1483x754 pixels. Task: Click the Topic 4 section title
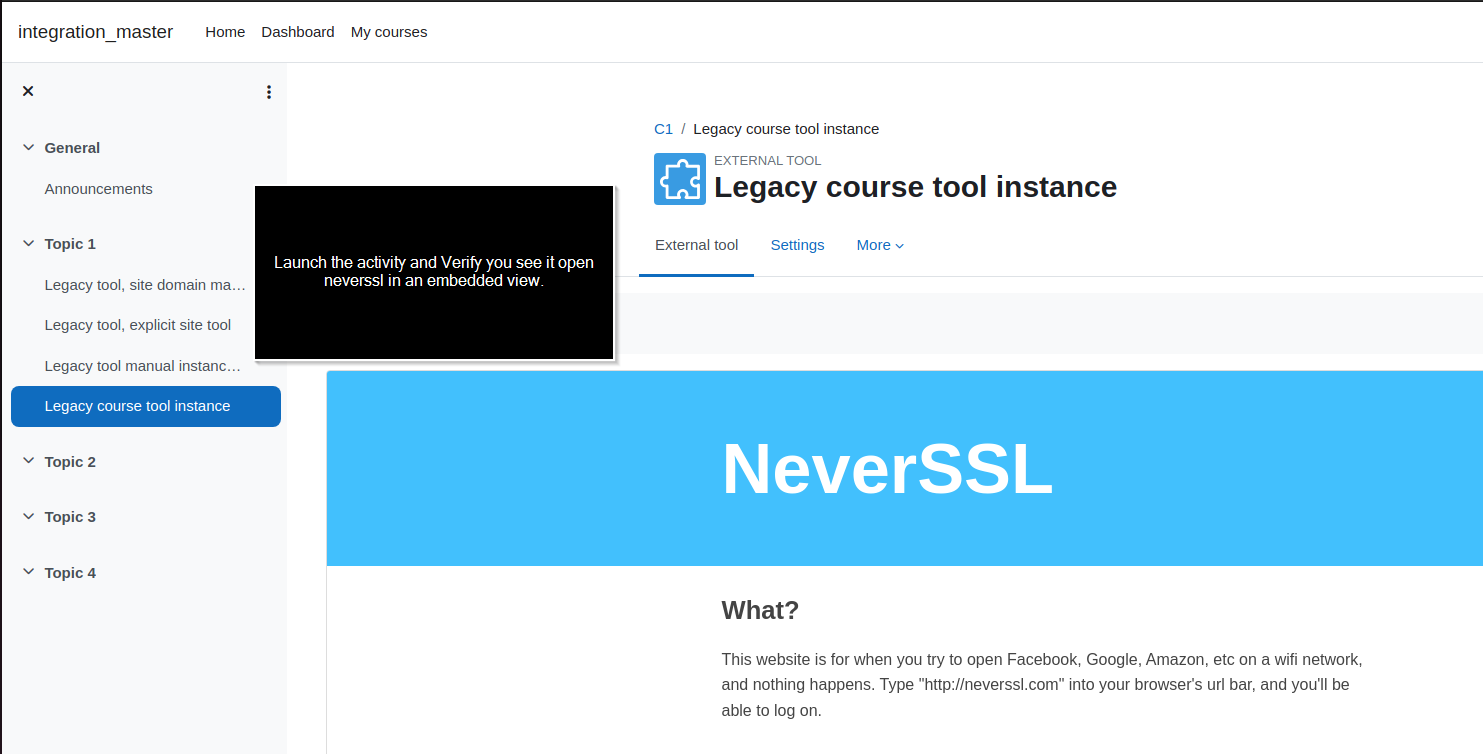click(x=70, y=573)
